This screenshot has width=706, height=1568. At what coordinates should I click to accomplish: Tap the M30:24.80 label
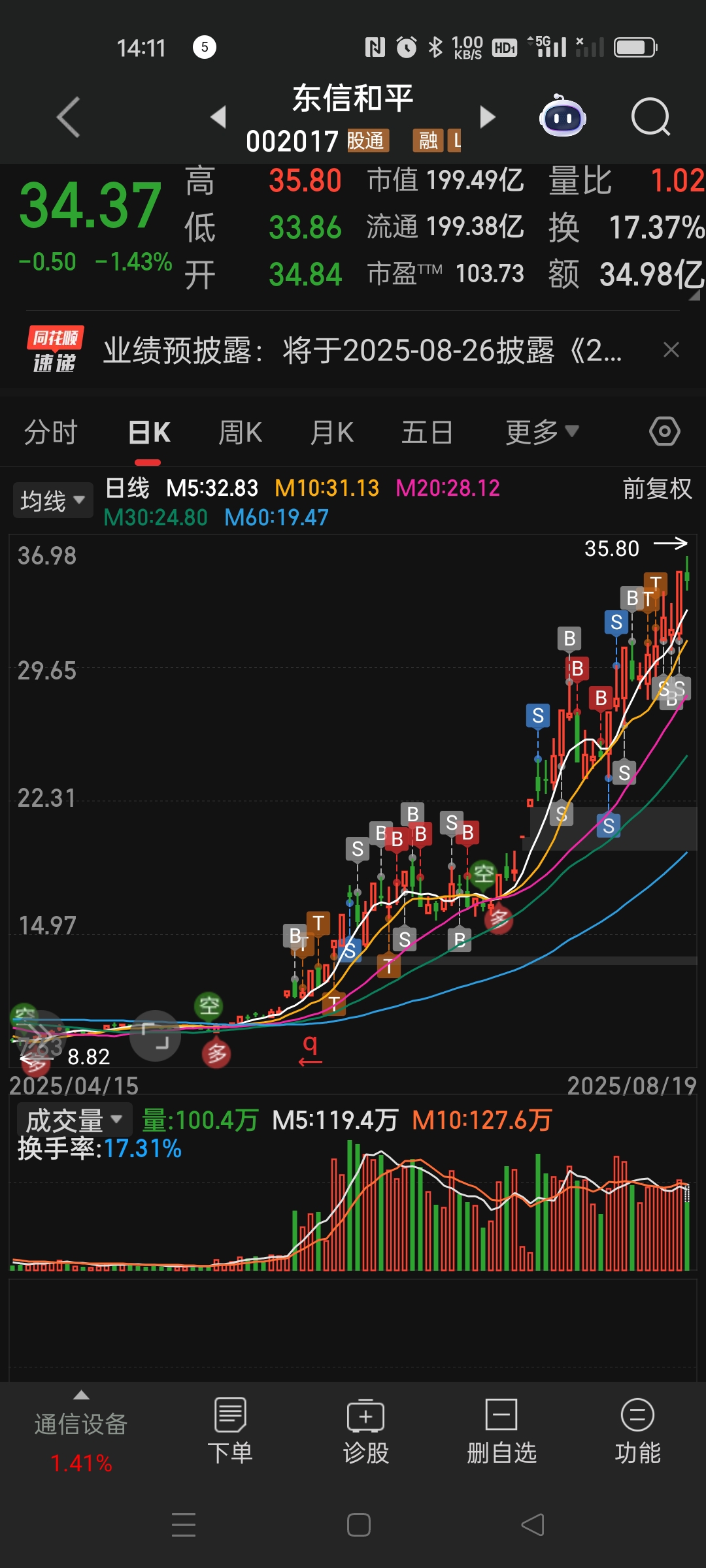click(156, 517)
